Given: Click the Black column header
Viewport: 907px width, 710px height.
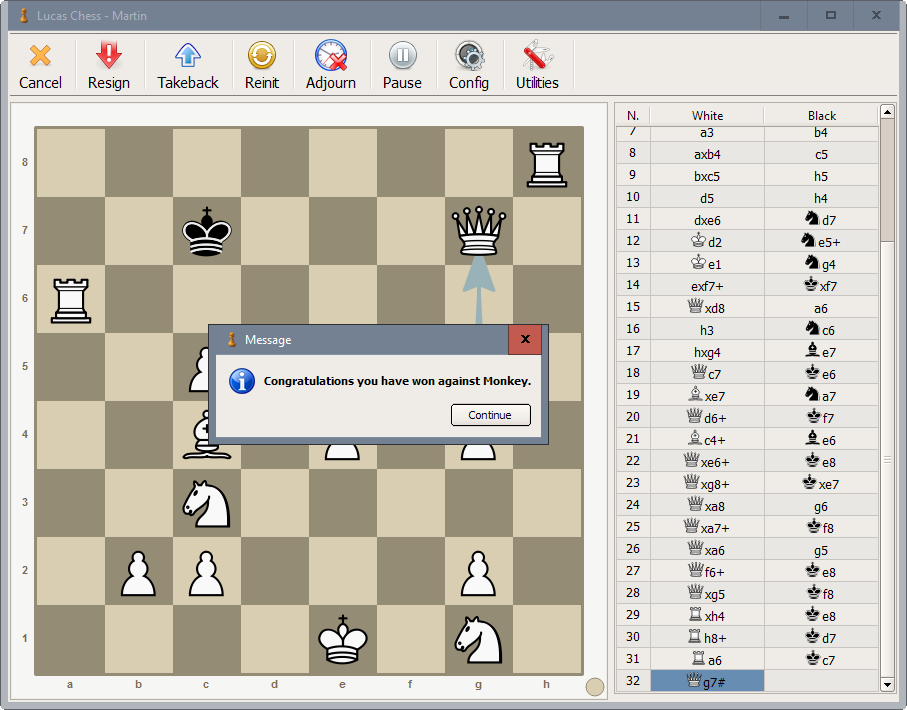Looking at the screenshot, I should pyautogui.click(x=821, y=115).
